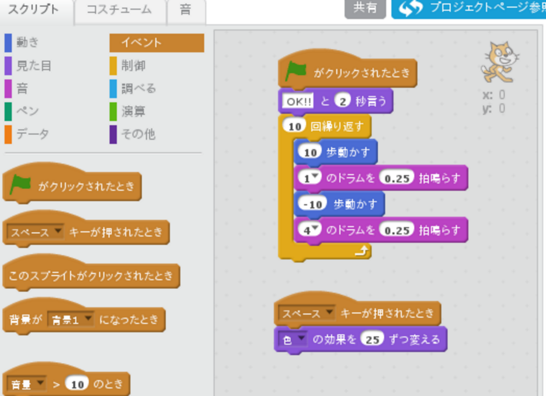Click the 秒言う label on say block

coord(371,101)
